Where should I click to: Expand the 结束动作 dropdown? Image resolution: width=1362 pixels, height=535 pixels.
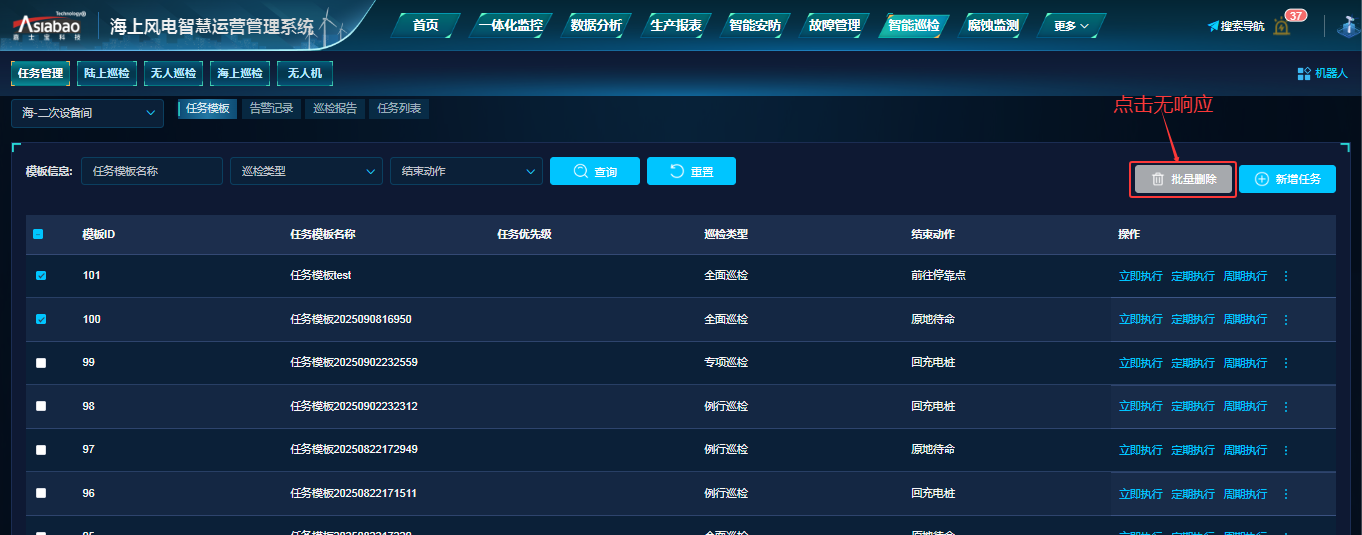466,171
